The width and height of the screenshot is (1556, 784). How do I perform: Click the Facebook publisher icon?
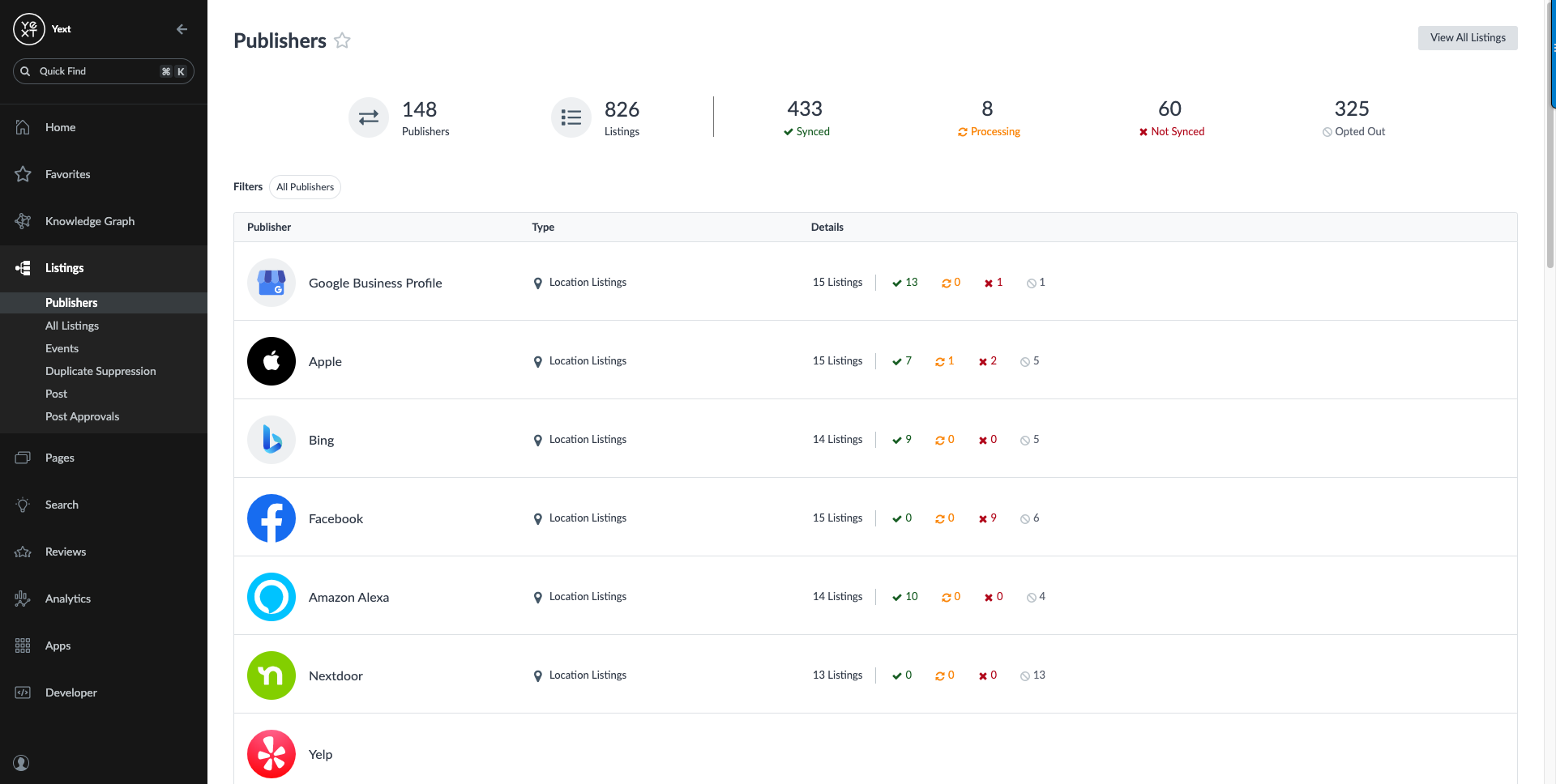pyautogui.click(x=271, y=518)
